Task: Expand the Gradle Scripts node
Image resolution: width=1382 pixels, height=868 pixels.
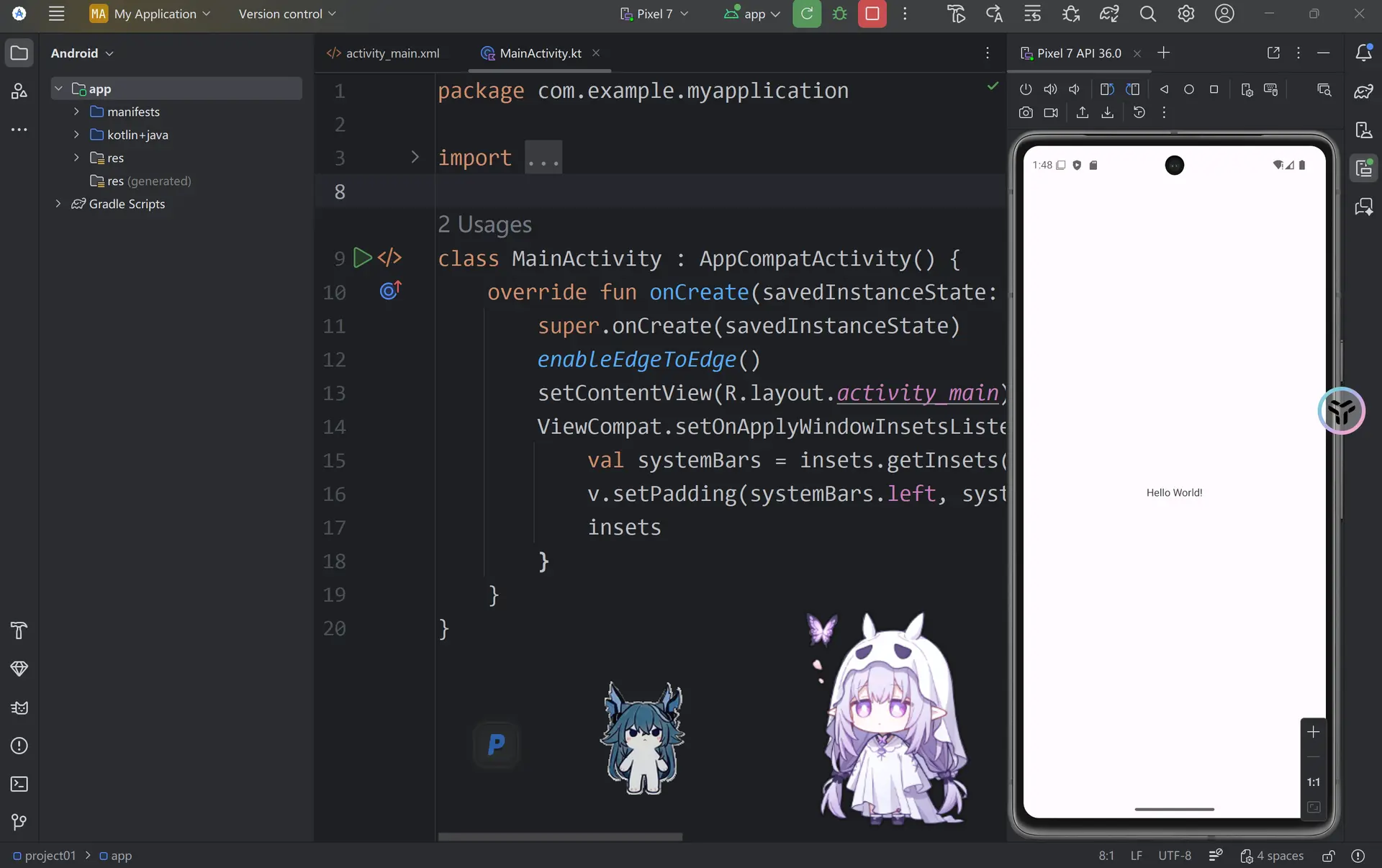Action: click(58, 204)
